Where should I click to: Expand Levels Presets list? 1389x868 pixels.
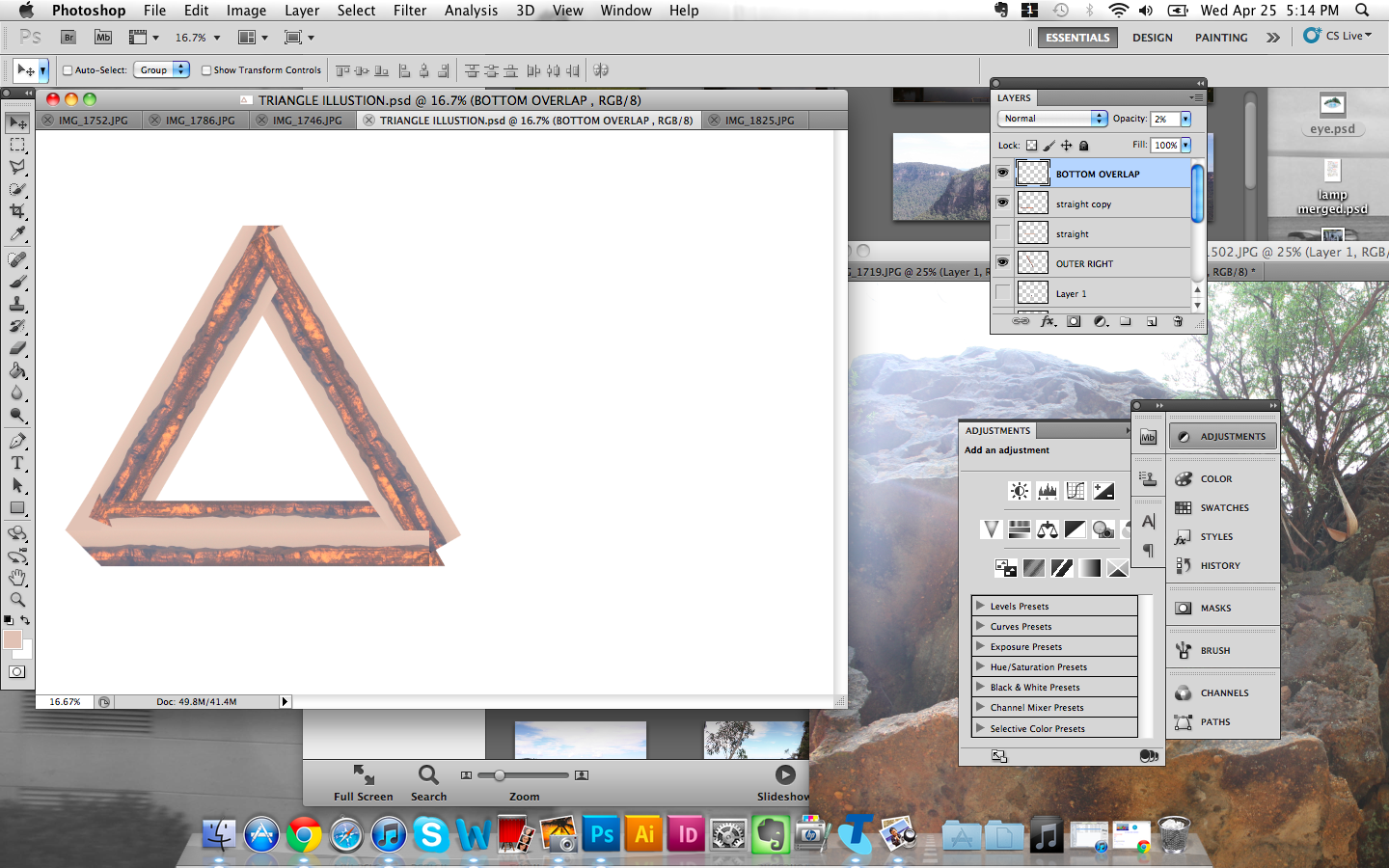point(980,606)
